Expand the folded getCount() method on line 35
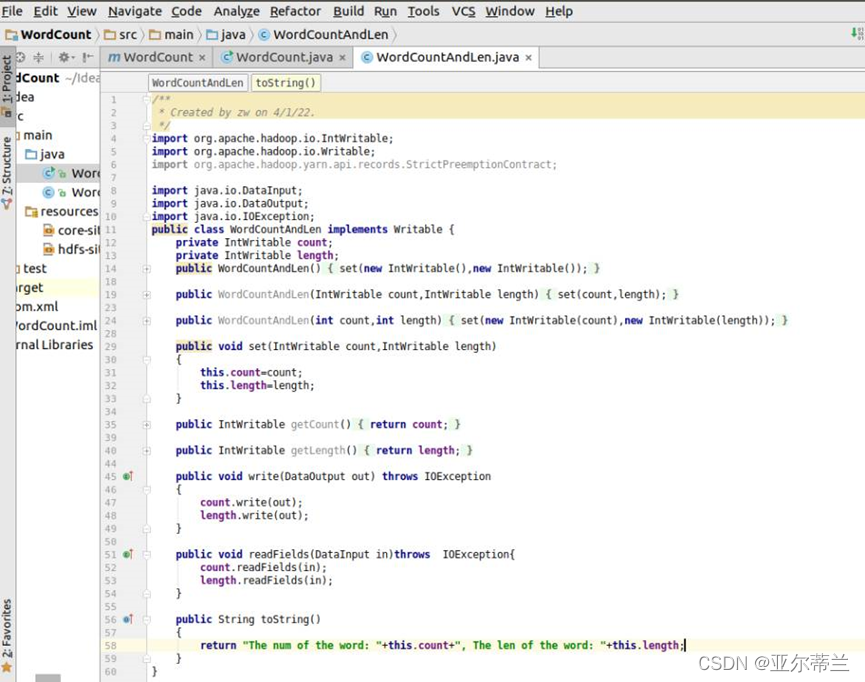This screenshot has height=682, width=865. pyautogui.click(x=147, y=424)
